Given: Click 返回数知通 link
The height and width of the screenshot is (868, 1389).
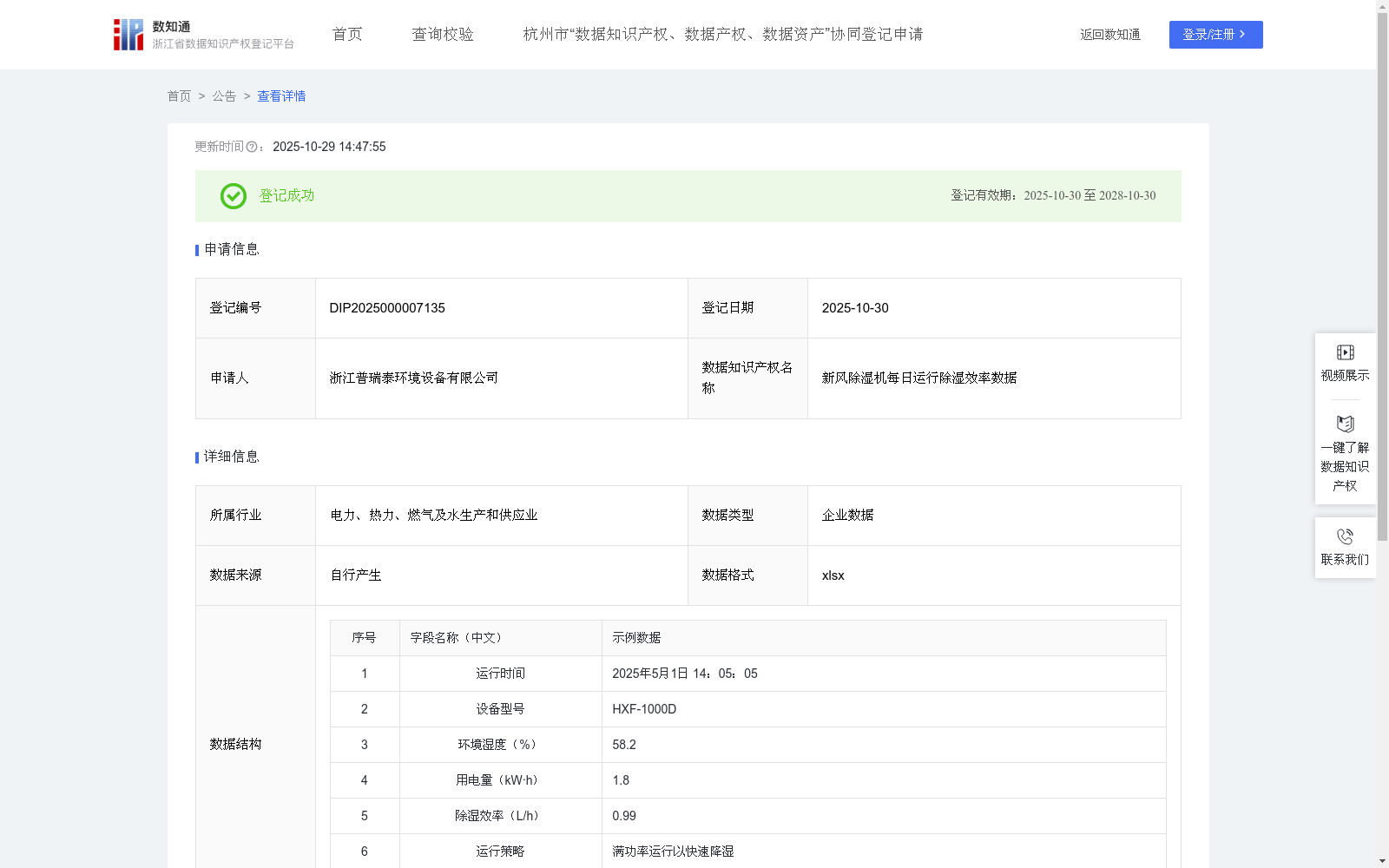Looking at the screenshot, I should click(1110, 35).
